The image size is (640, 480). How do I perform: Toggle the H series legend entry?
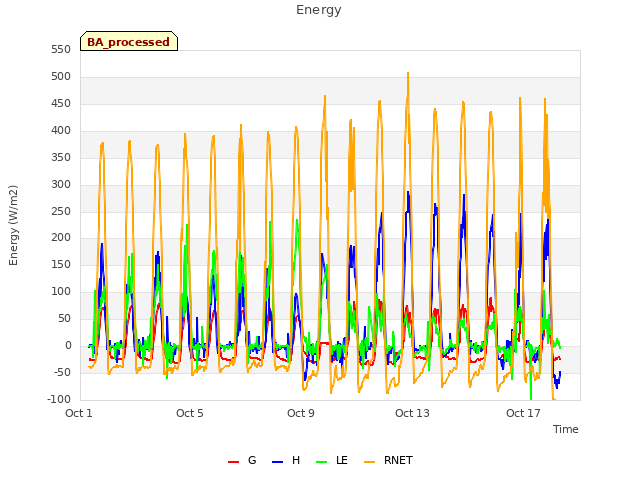(286, 460)
